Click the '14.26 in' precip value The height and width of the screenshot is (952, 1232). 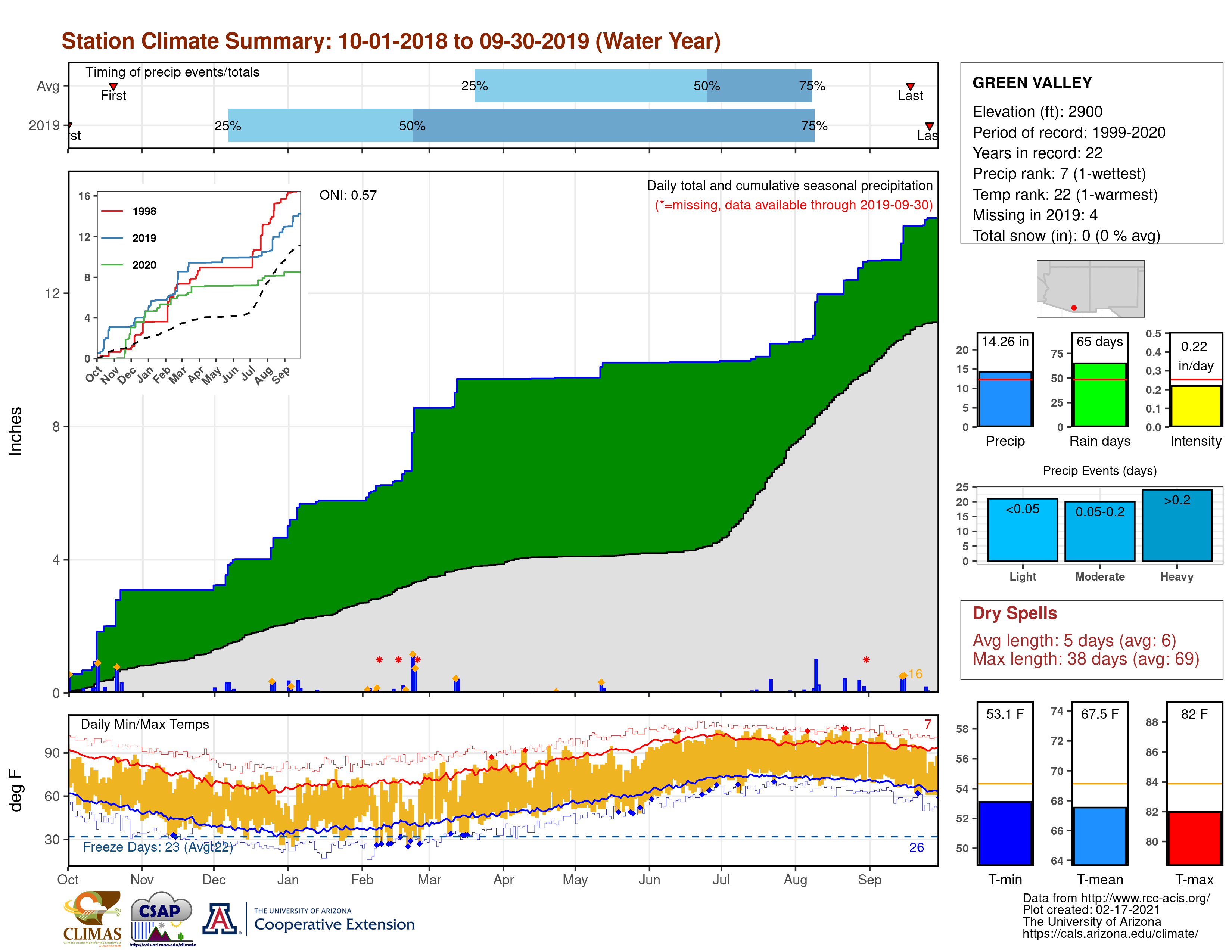click(1005, 341)
